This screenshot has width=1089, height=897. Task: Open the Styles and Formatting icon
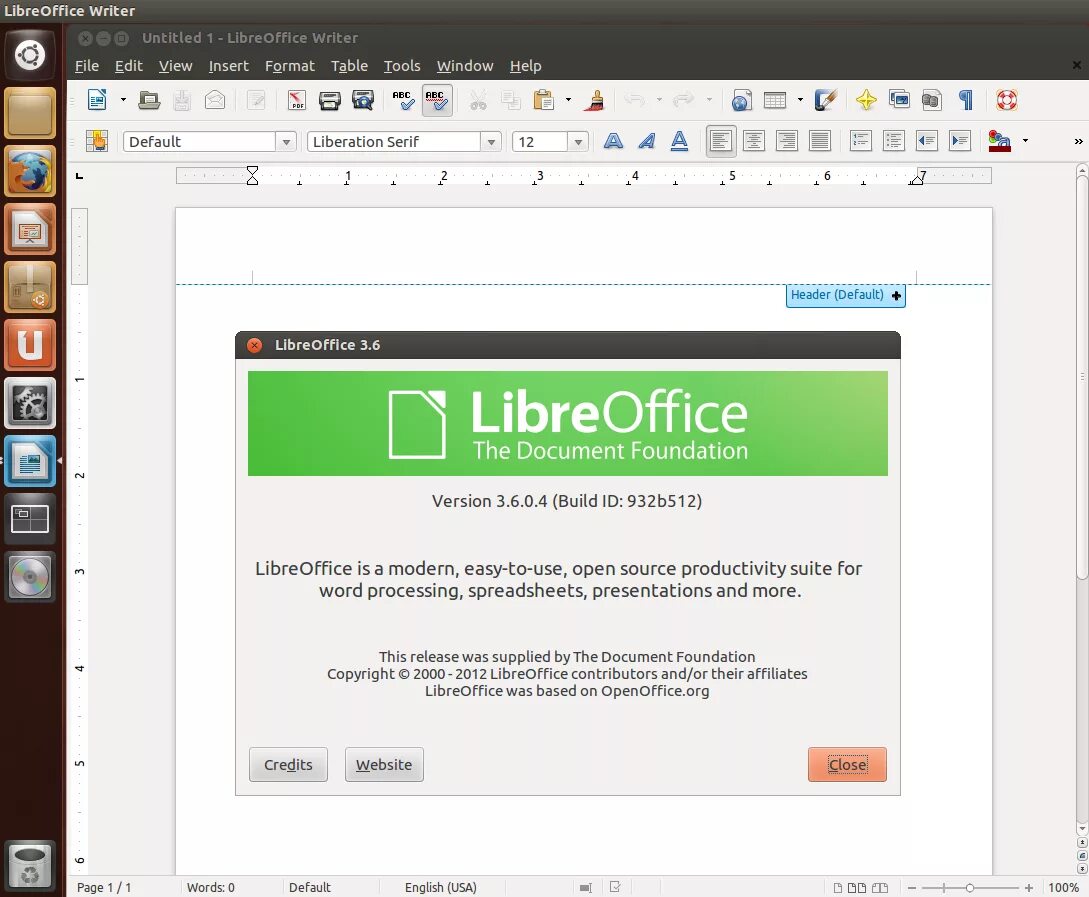97,141
